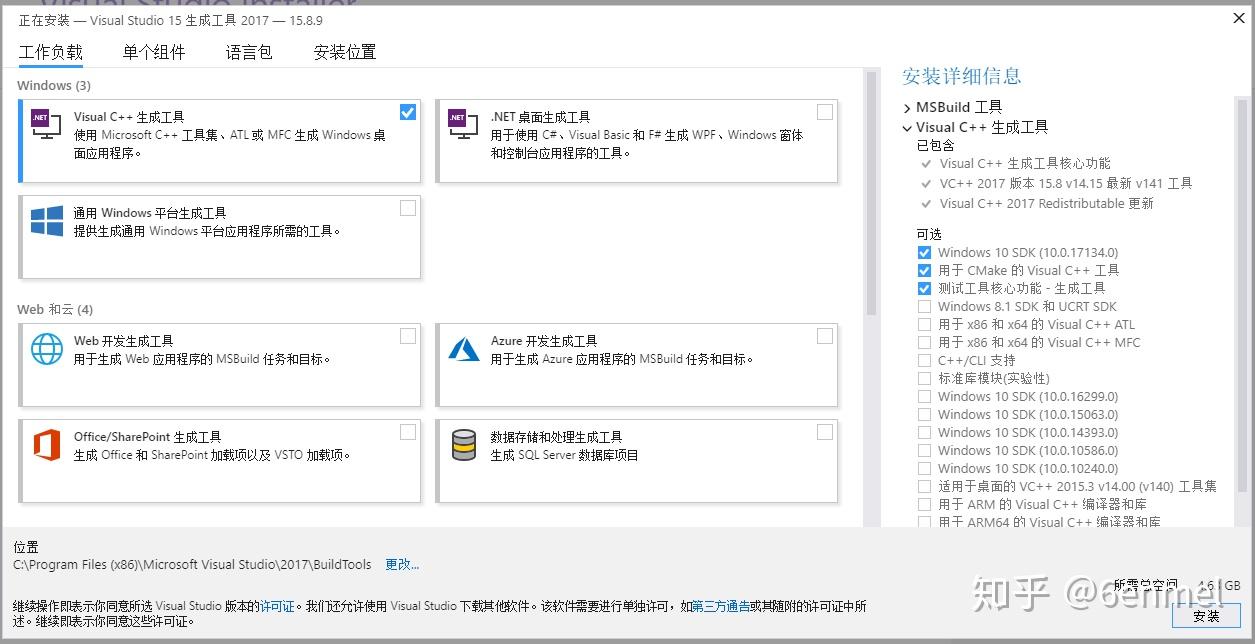
Task: Click the 更改... link for install location
Action: tap(402, 565)
